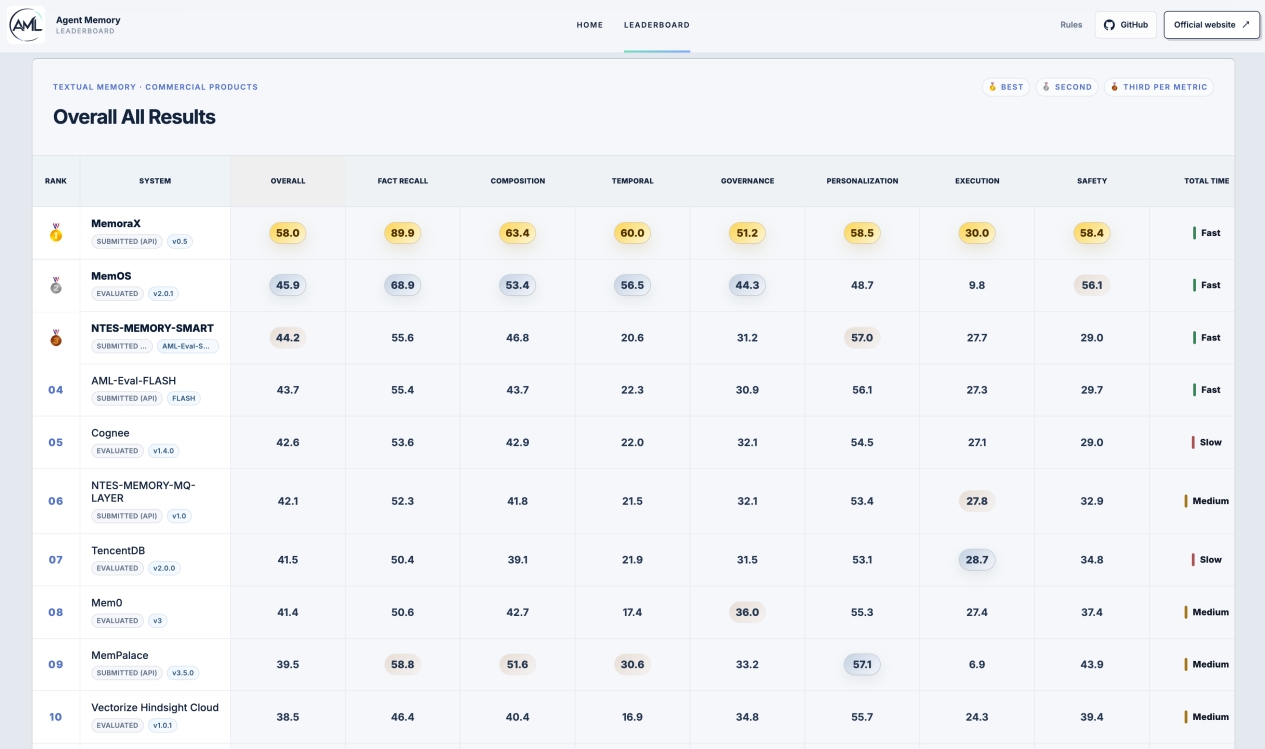Screen dimensions: 1265x749
Task: Sort by FACT RECALL column header
Action: click(403, 181)
